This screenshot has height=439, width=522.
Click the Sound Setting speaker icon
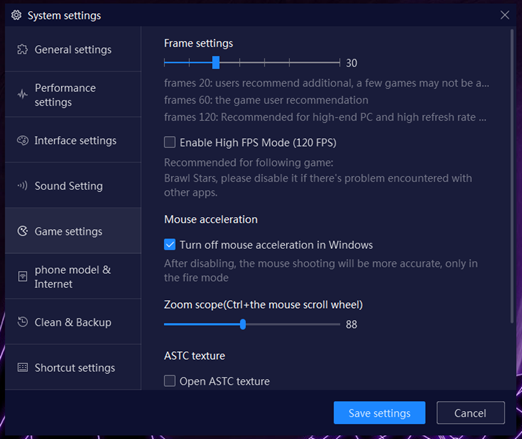(22, 186)
